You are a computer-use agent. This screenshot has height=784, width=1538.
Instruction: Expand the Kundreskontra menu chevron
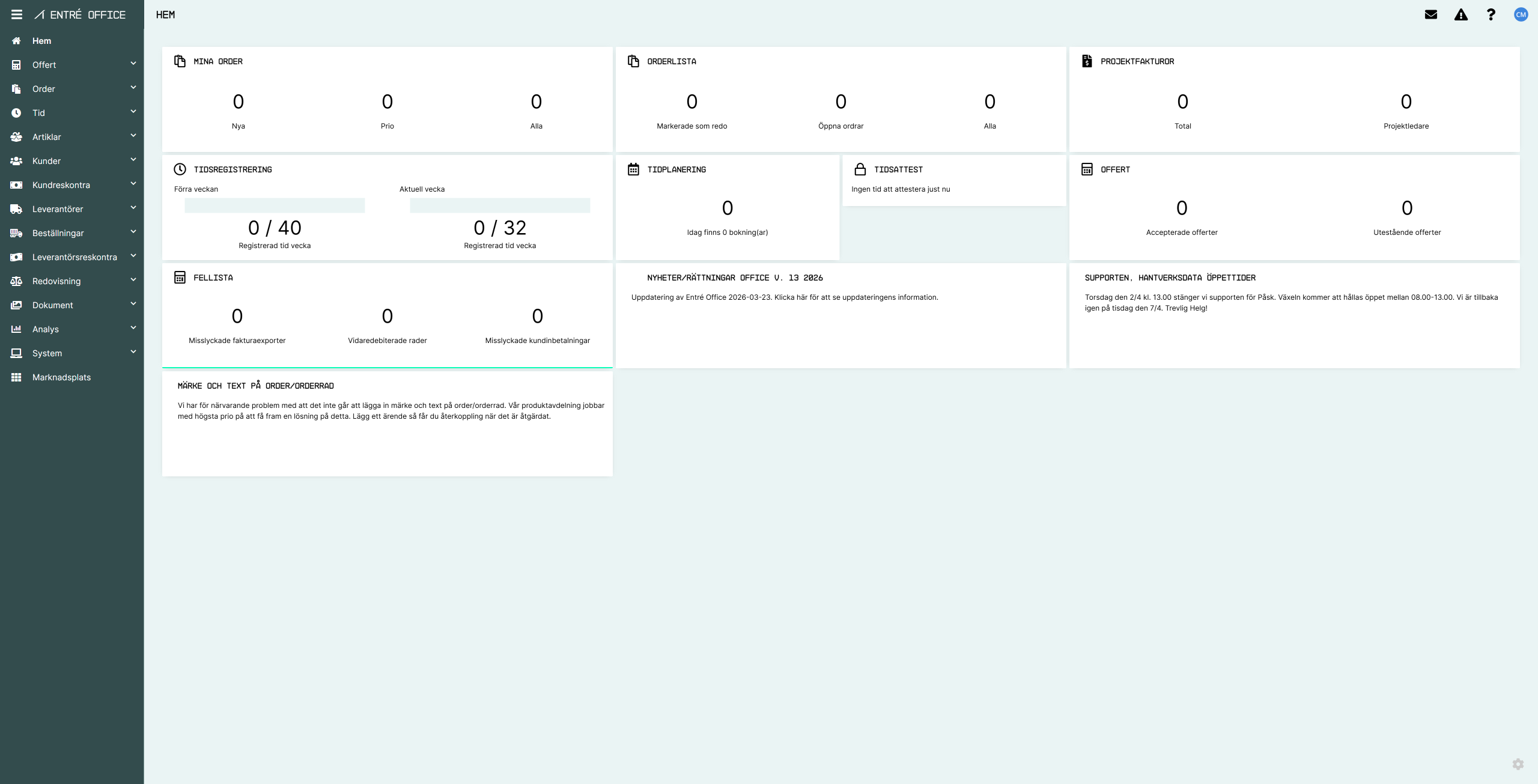(x=133, y=184)
